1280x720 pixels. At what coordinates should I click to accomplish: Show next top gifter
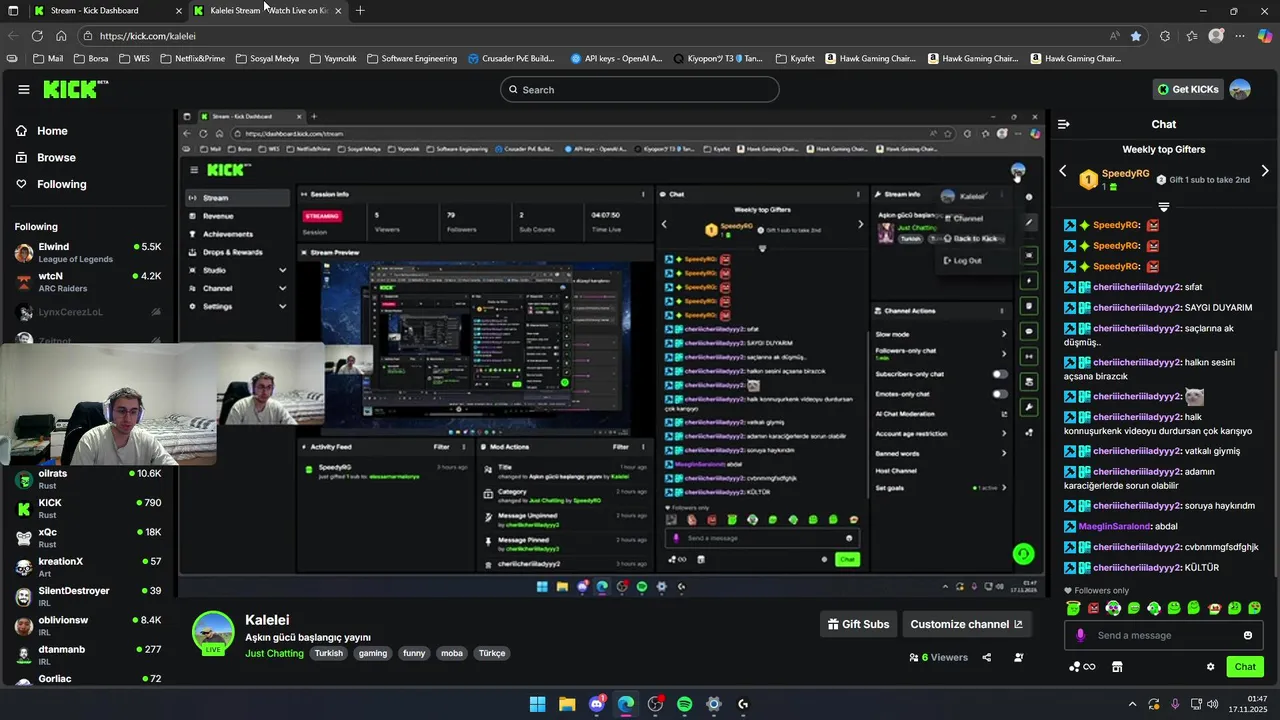(x=1264, y=171)
